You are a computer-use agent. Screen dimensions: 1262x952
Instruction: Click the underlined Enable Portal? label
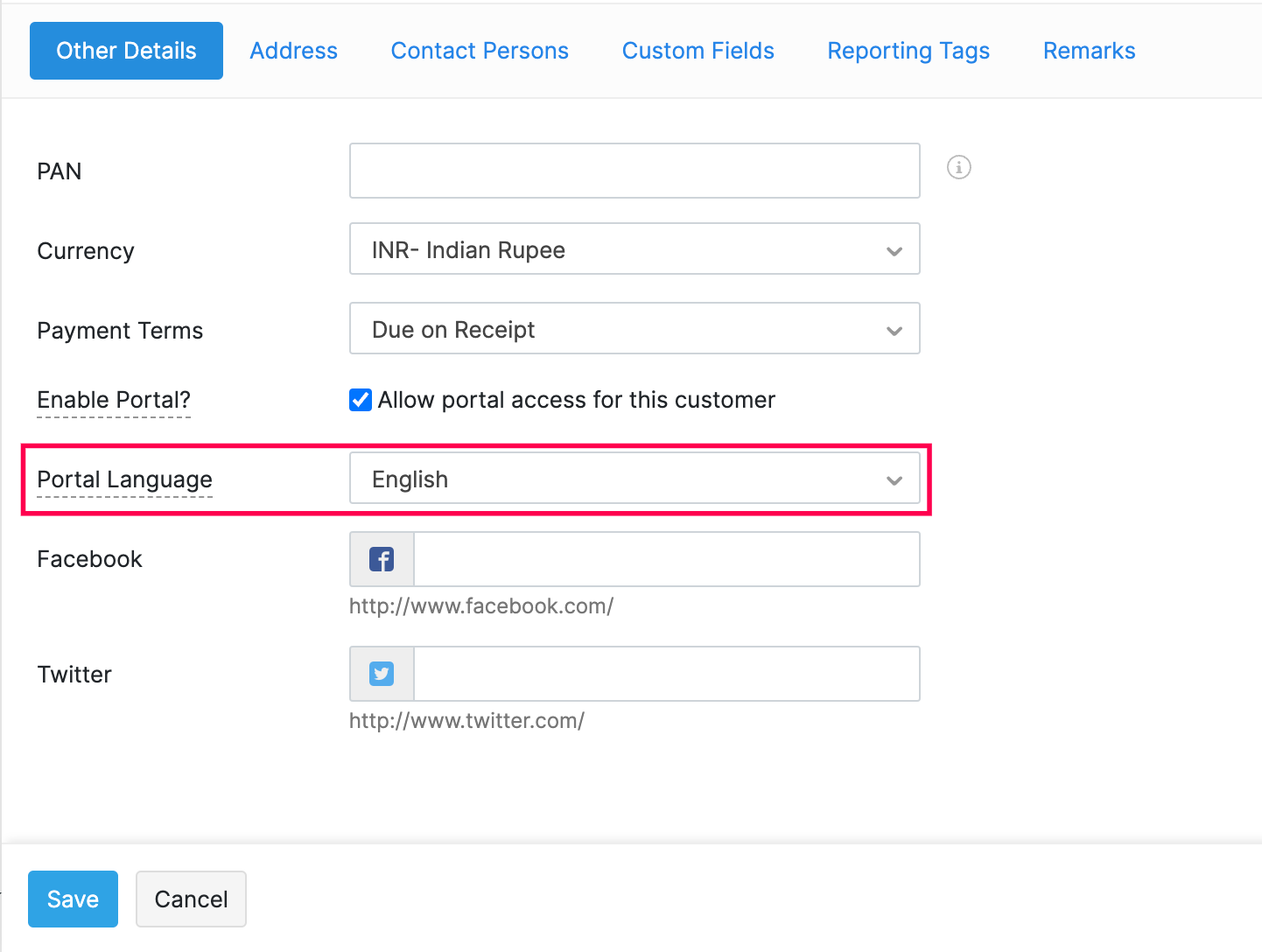click(114, 400)
